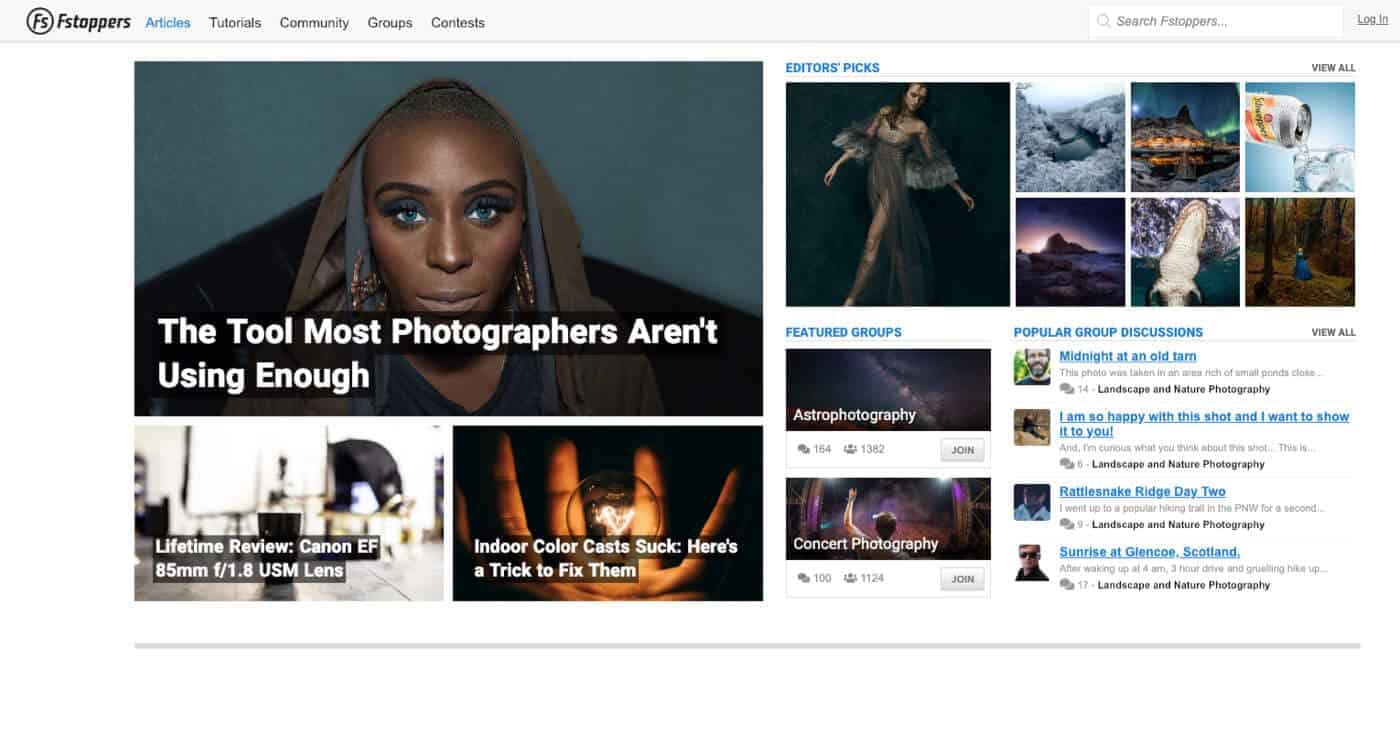This screenshot has height=742, width=1400.
Task: Click the Astrophotography members count icon
Action: tap(850, 449)
